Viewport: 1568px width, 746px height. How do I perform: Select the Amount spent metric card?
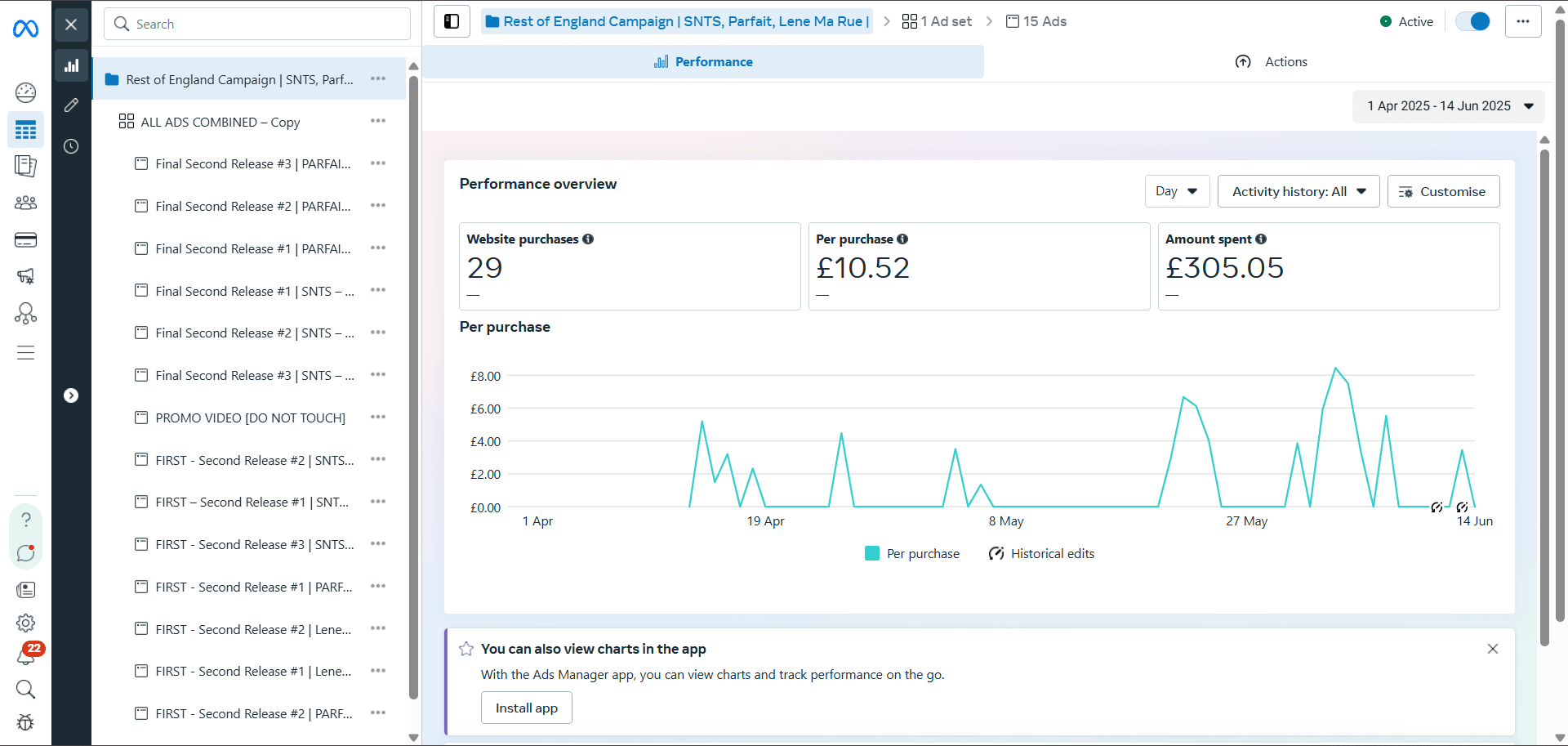tap(1329, 266)
